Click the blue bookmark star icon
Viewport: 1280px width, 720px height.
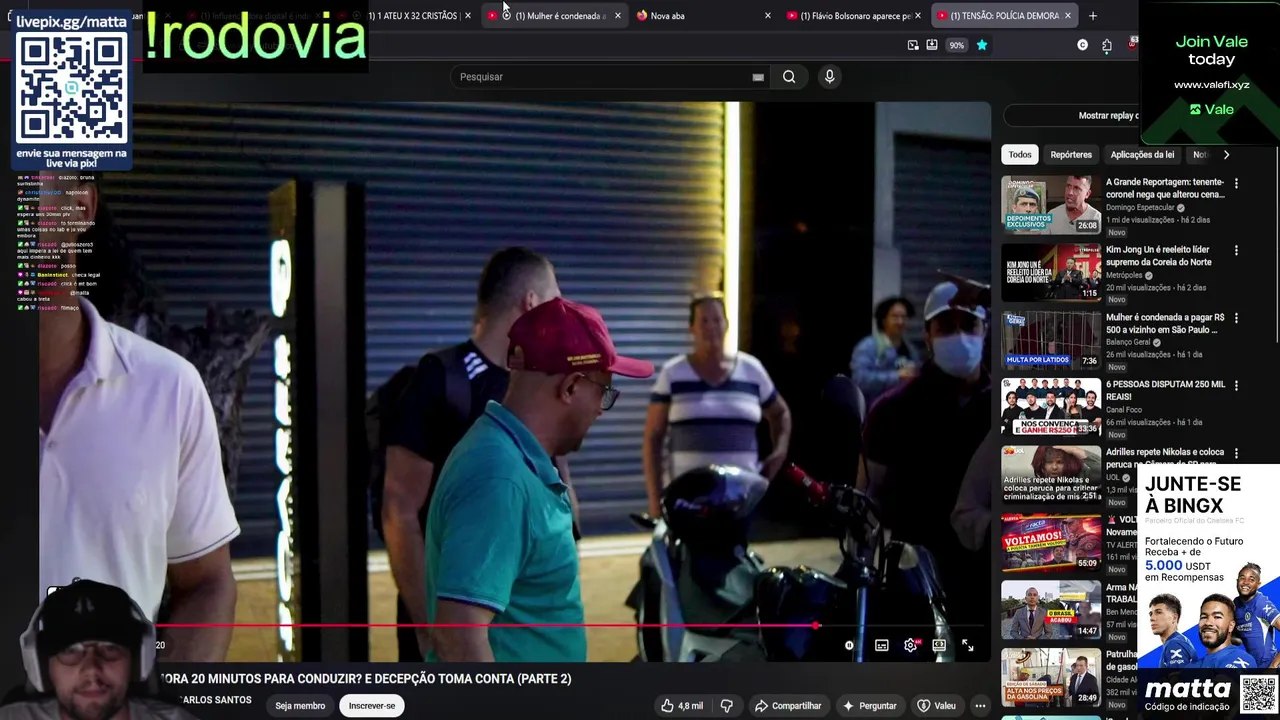pos(982,45)
